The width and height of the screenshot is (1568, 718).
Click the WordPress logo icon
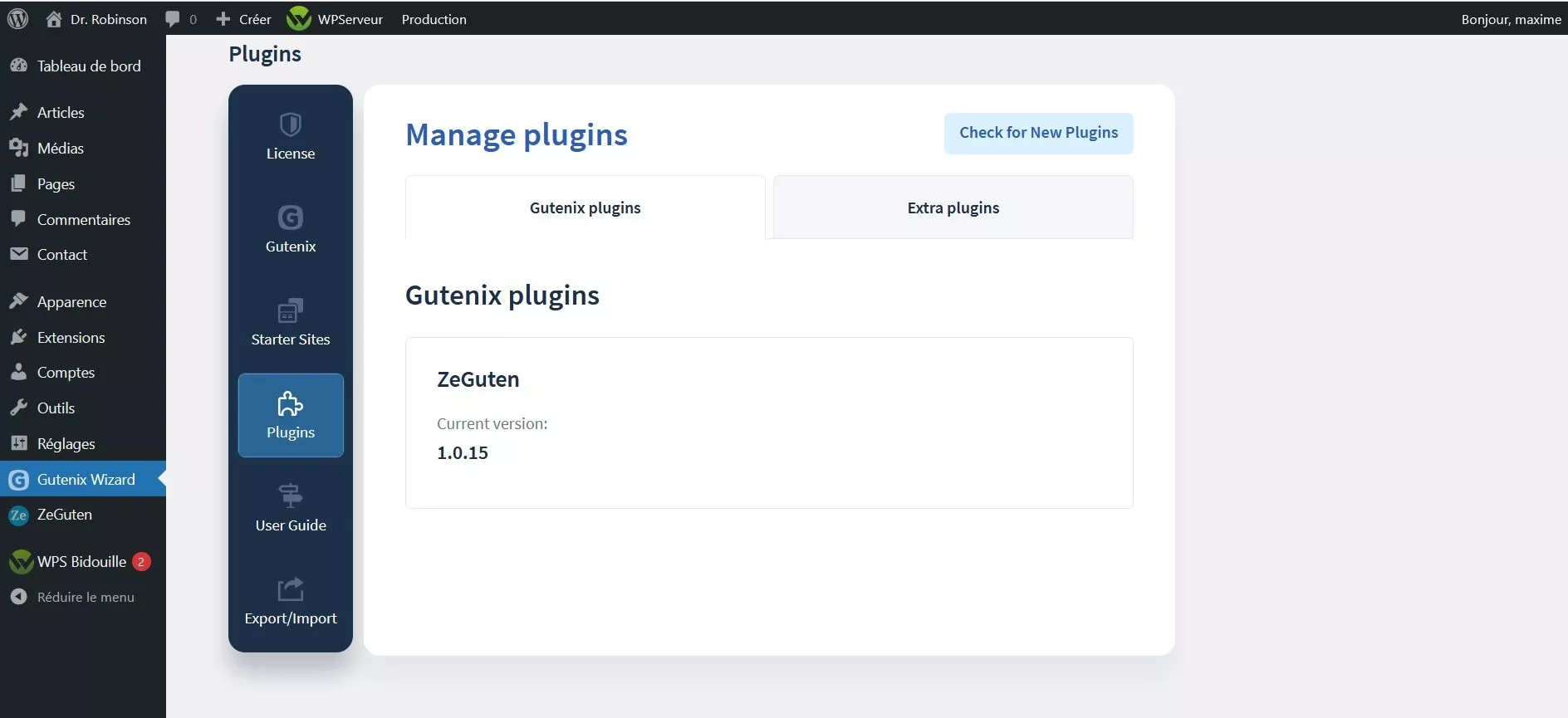[x=17, y=19]
